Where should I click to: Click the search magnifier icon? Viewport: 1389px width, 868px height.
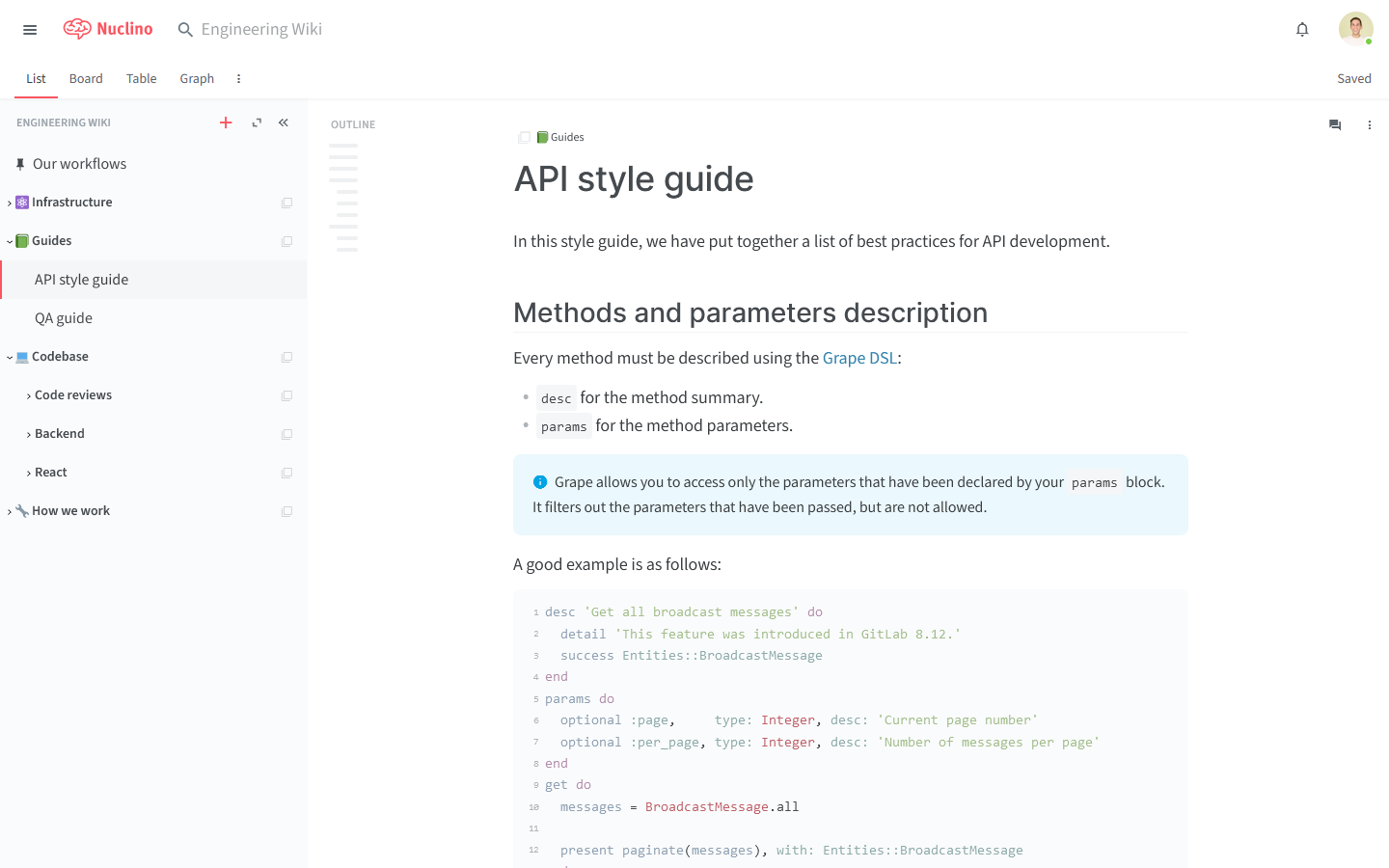point(185,30)
